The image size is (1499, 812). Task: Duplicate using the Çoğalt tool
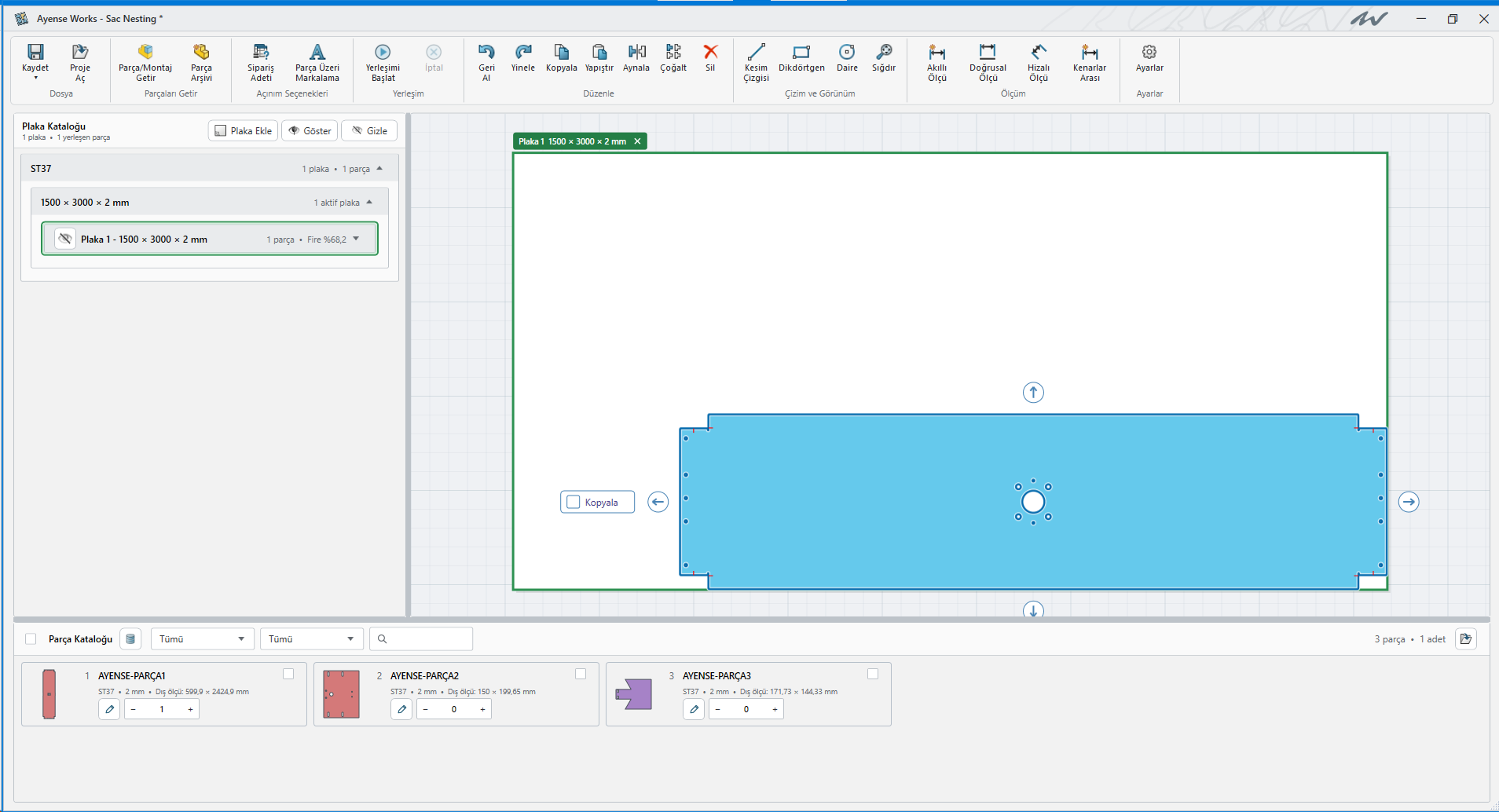673,57
